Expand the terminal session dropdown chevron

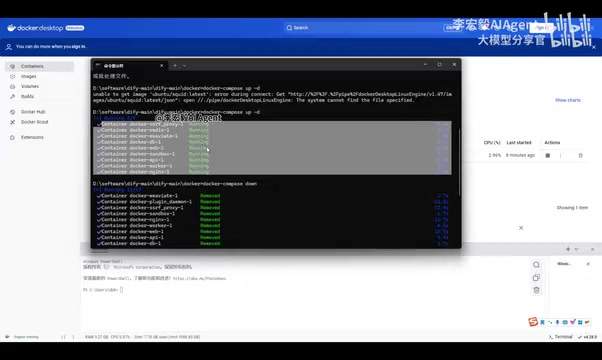(x=576, y=249)
